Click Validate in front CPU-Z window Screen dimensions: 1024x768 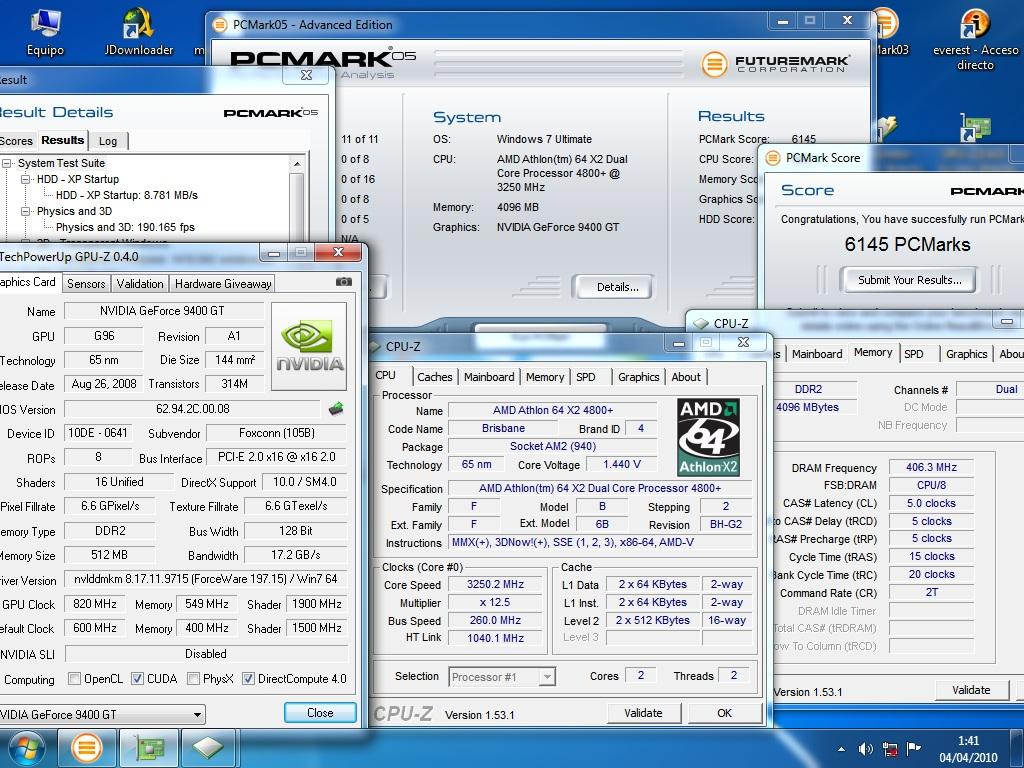(643, 713)
